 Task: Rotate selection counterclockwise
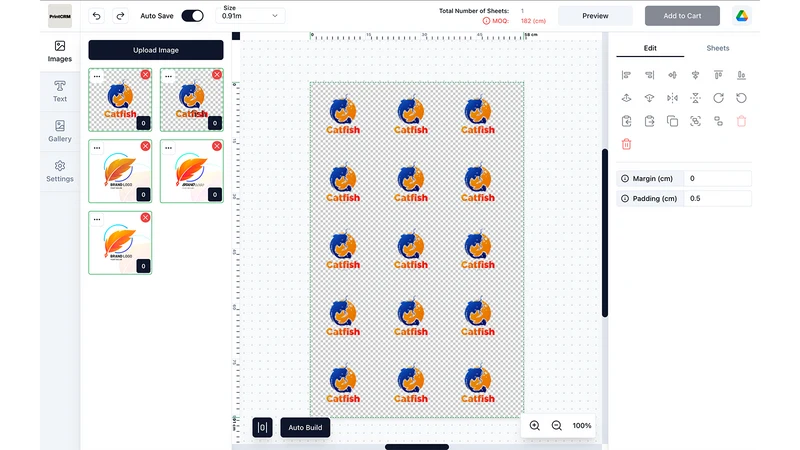[741, 98]
